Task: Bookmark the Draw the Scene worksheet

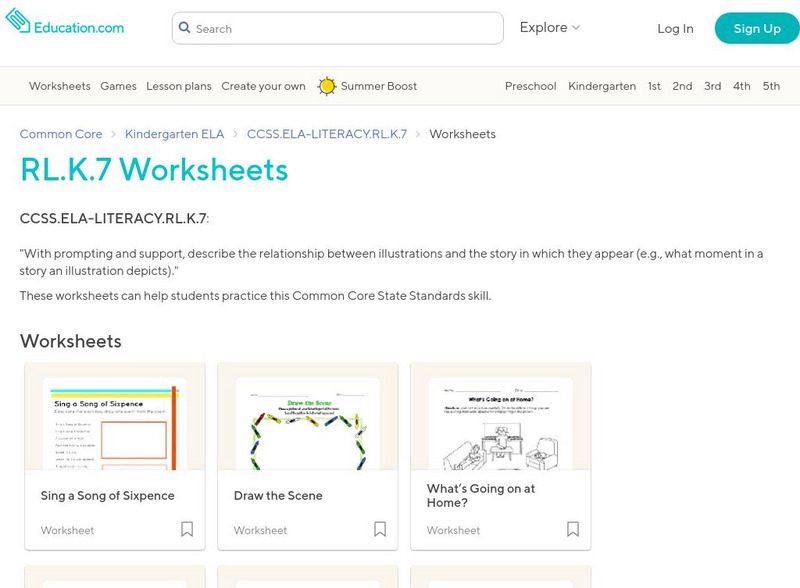Action: pos(380,529)
